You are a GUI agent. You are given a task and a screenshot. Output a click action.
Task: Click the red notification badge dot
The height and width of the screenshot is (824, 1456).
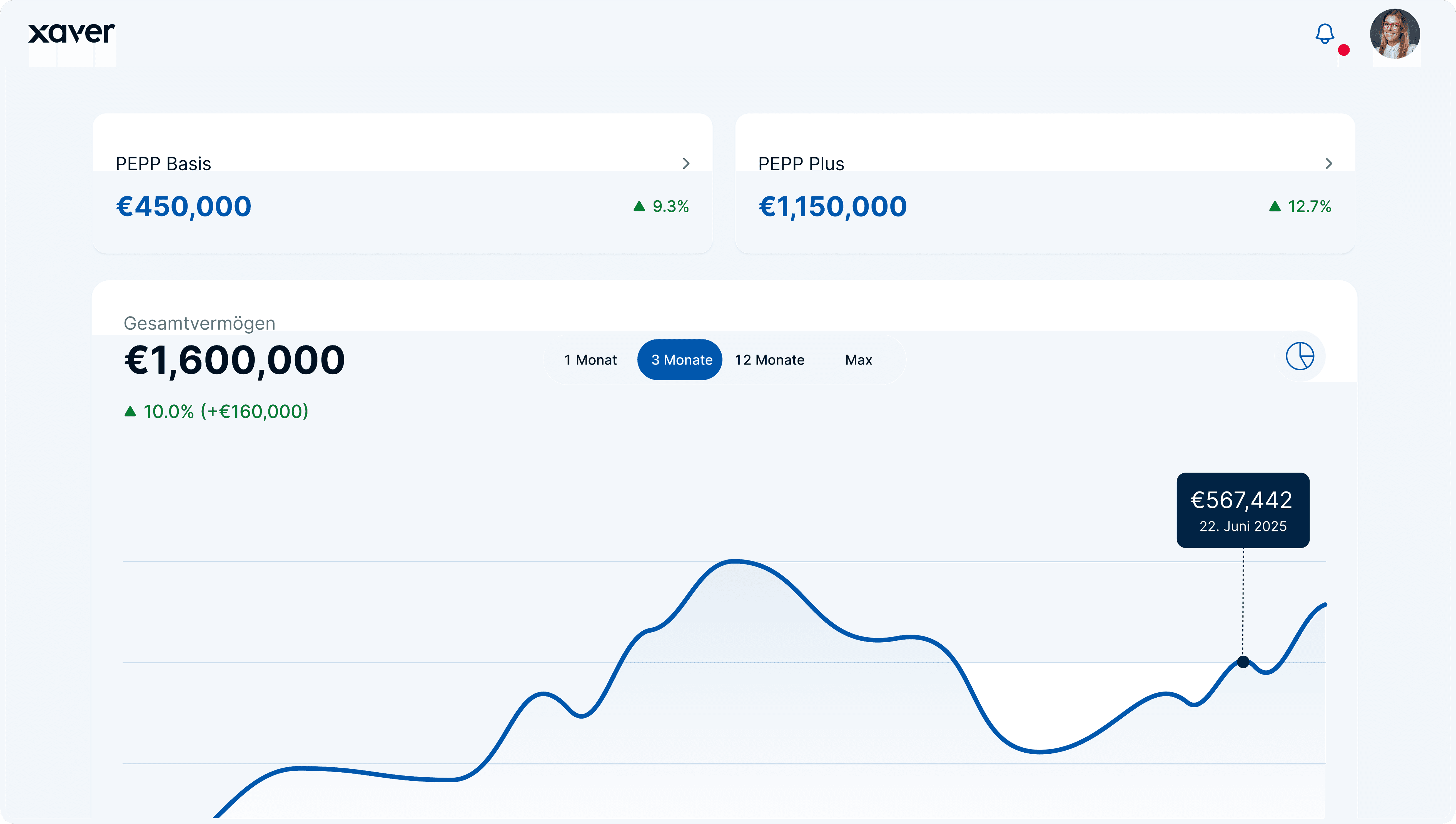(1344, 50)
